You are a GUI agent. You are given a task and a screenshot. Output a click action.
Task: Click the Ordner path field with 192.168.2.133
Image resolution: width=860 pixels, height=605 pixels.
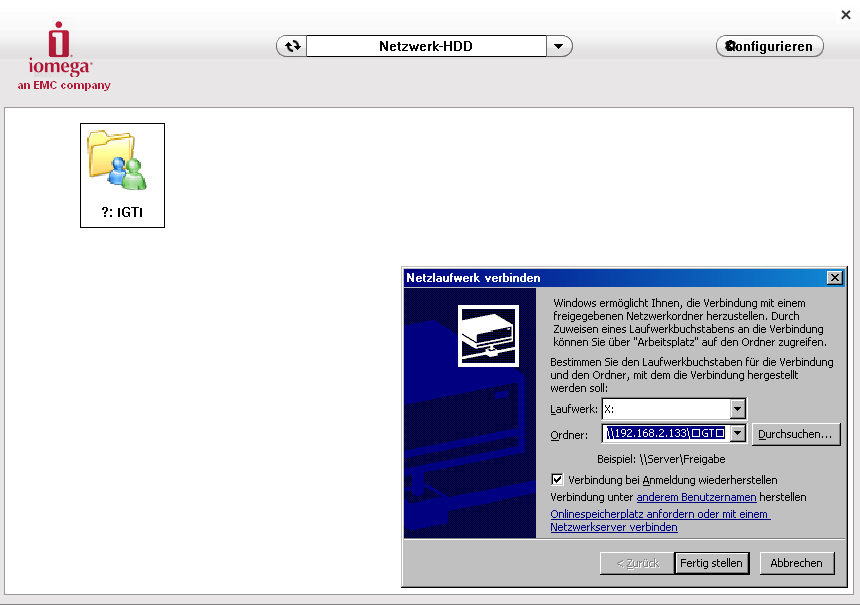(x=666, y=433)
